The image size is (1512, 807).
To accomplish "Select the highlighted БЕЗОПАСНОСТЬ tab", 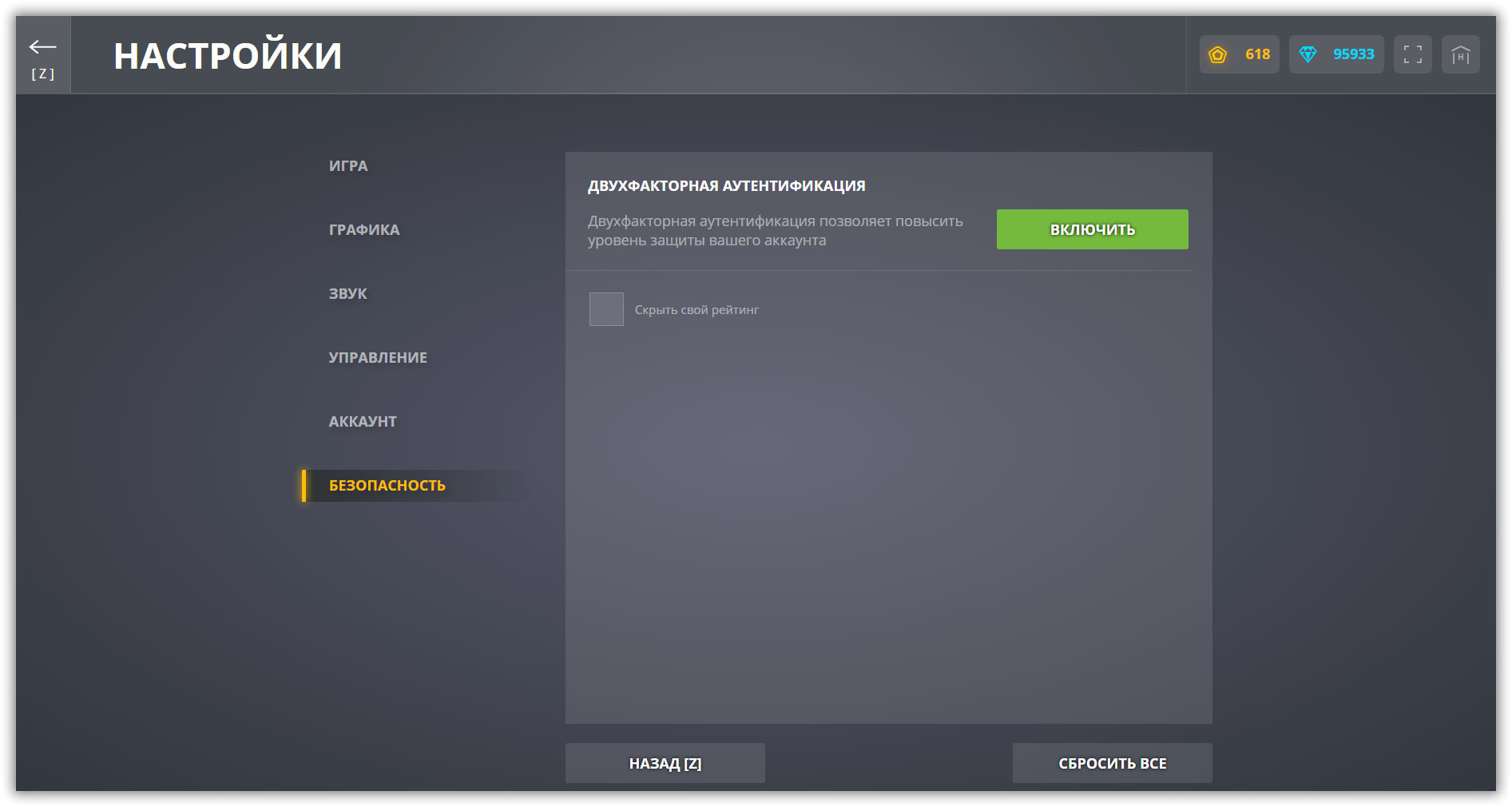I will click(x=387, y=486).
